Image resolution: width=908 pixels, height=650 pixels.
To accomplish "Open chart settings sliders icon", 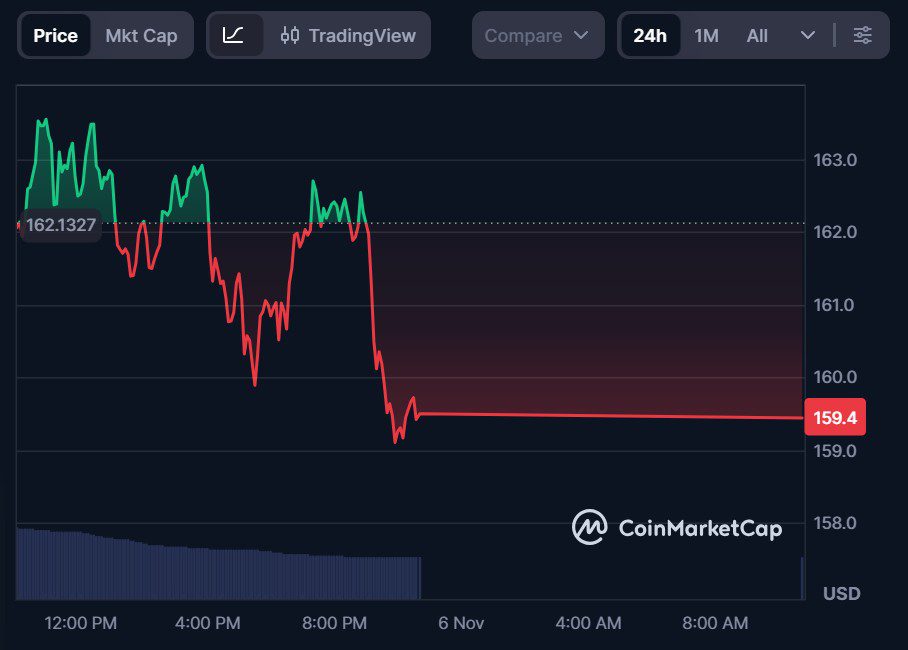I will pyautogui.click(x=862, y=35).
